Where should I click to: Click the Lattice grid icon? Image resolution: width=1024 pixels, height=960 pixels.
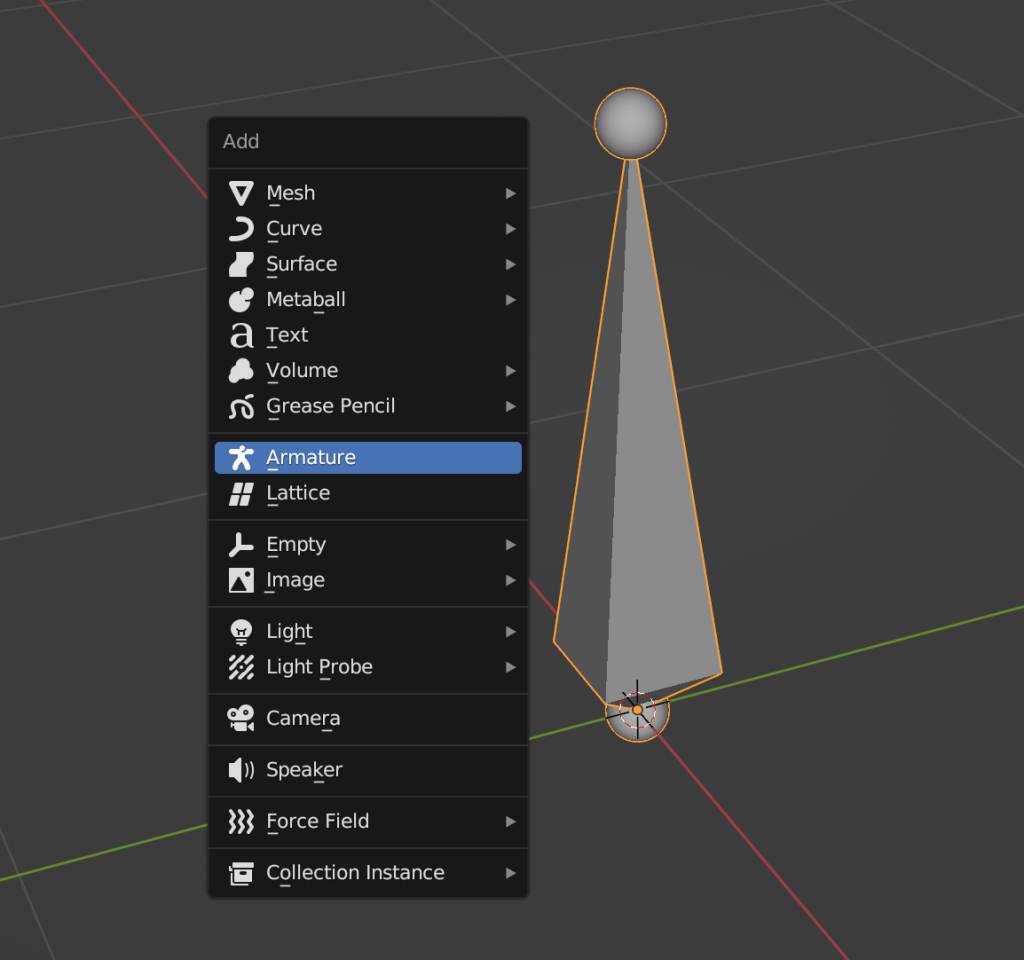pos(241,494)
